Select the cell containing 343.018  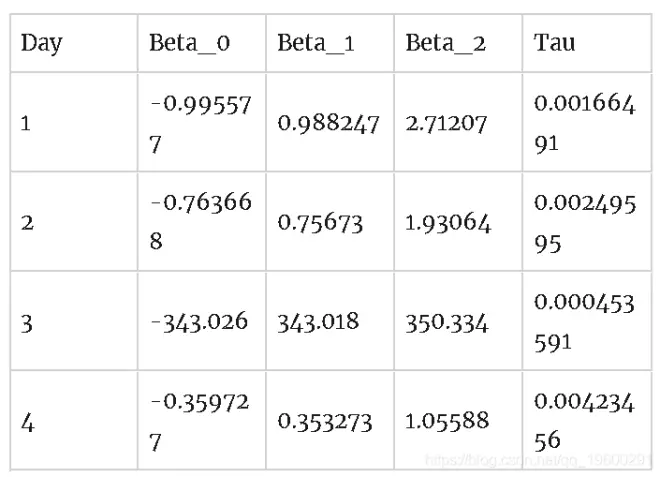[x=318, y=322]
